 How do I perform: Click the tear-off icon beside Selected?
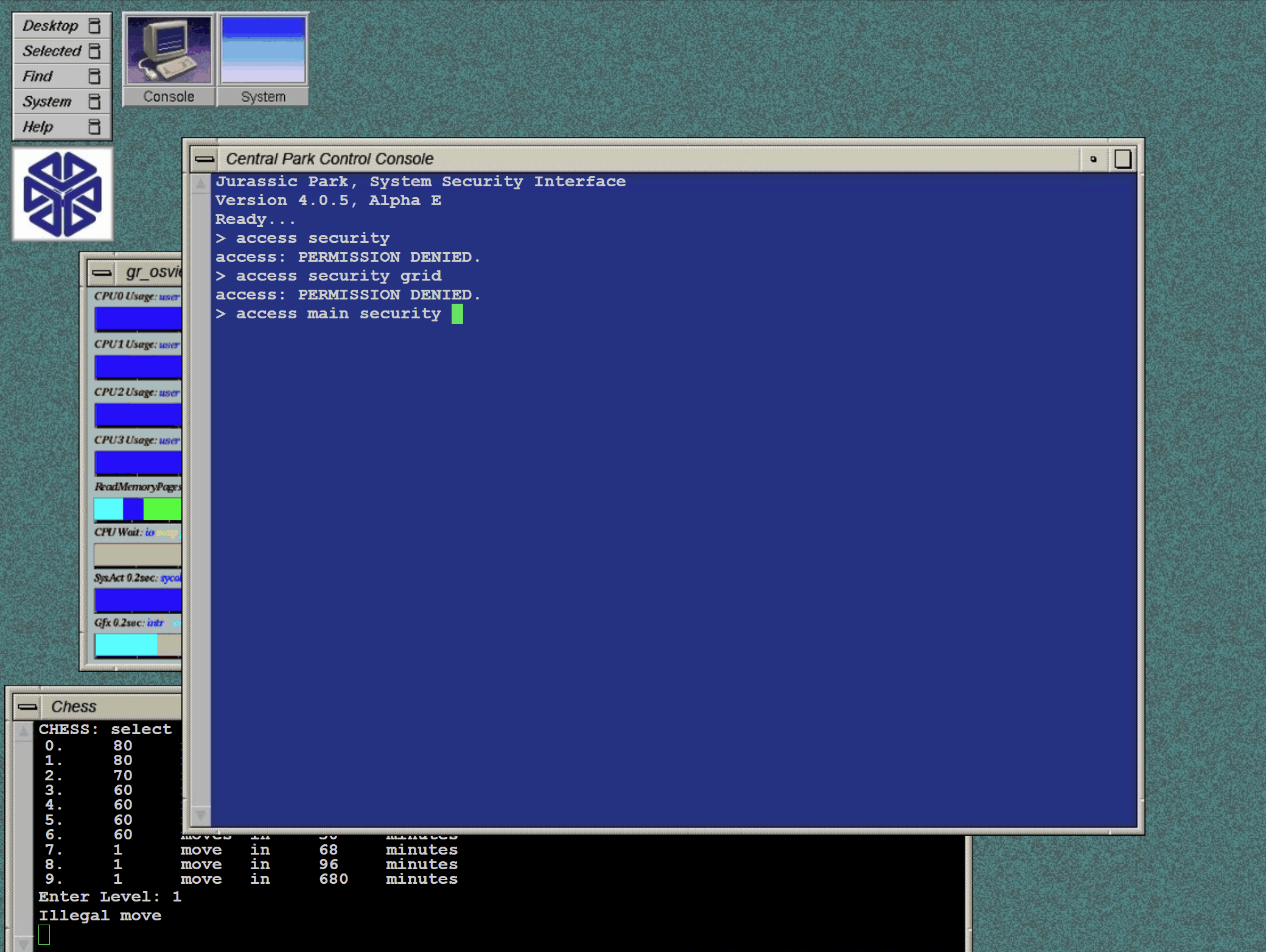click(x=94, y=51)
